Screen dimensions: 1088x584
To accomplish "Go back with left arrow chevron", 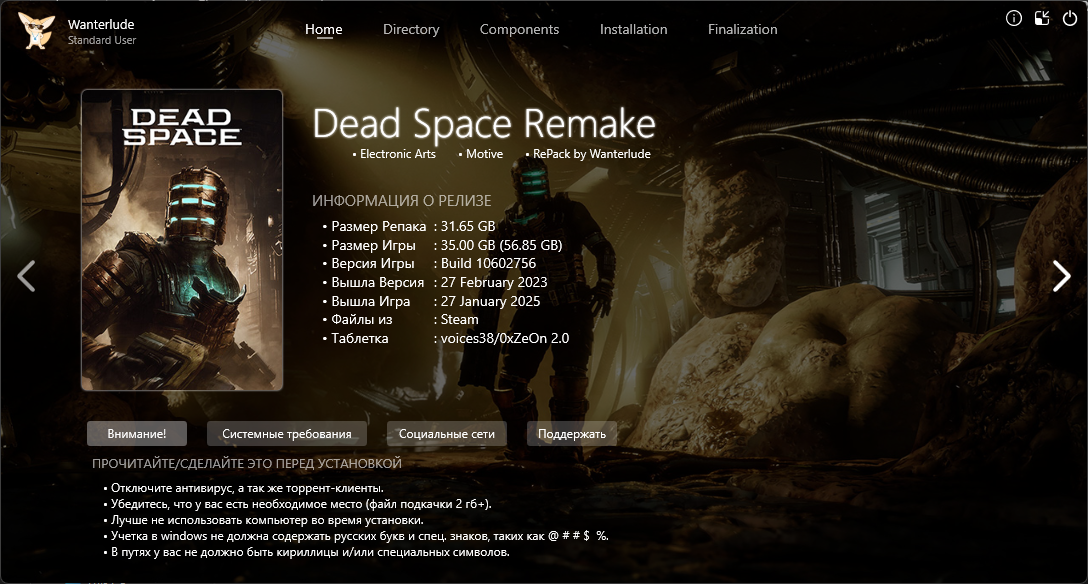I will tap(27, 276).
